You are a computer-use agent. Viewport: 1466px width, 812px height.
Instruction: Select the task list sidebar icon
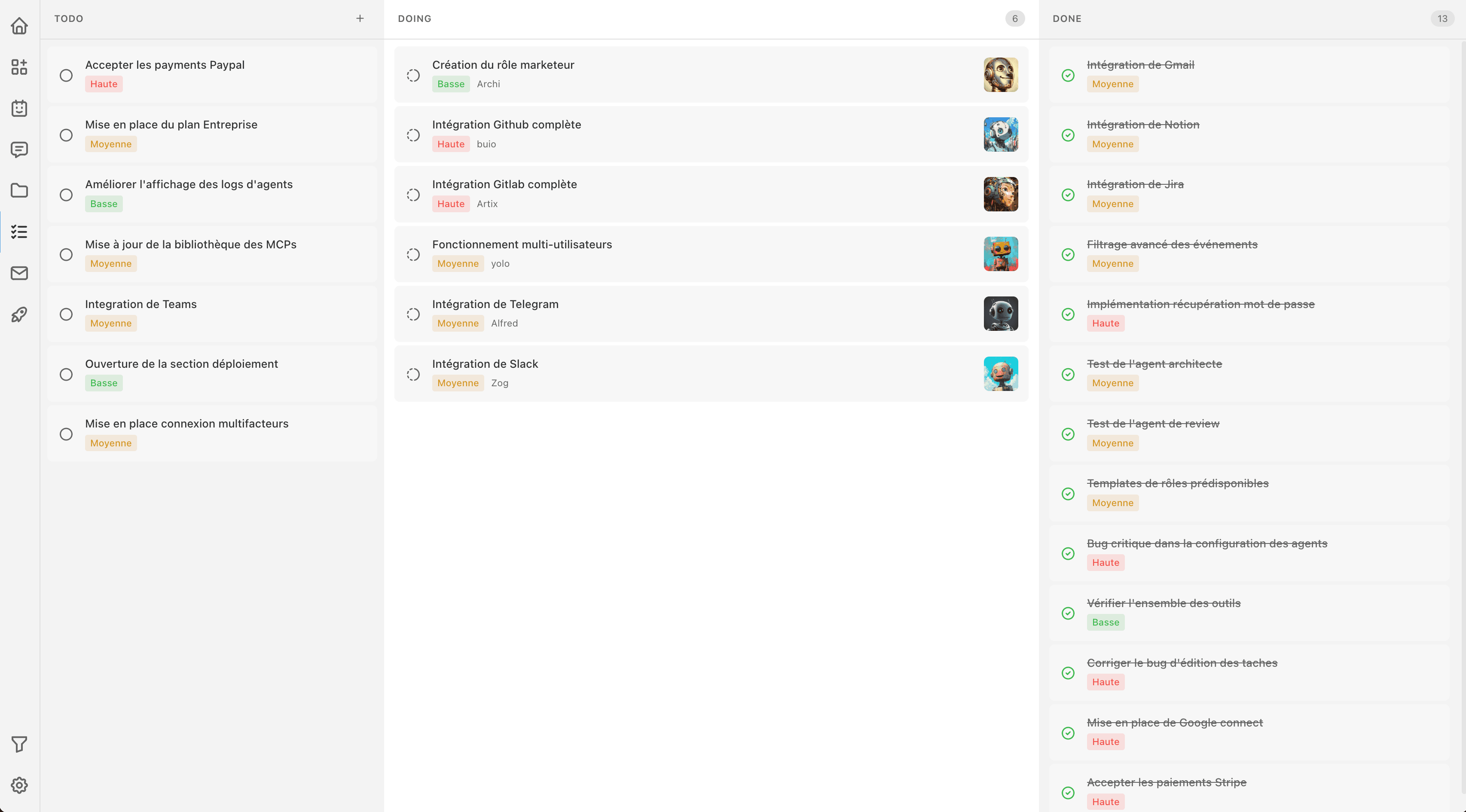point(19,232)
